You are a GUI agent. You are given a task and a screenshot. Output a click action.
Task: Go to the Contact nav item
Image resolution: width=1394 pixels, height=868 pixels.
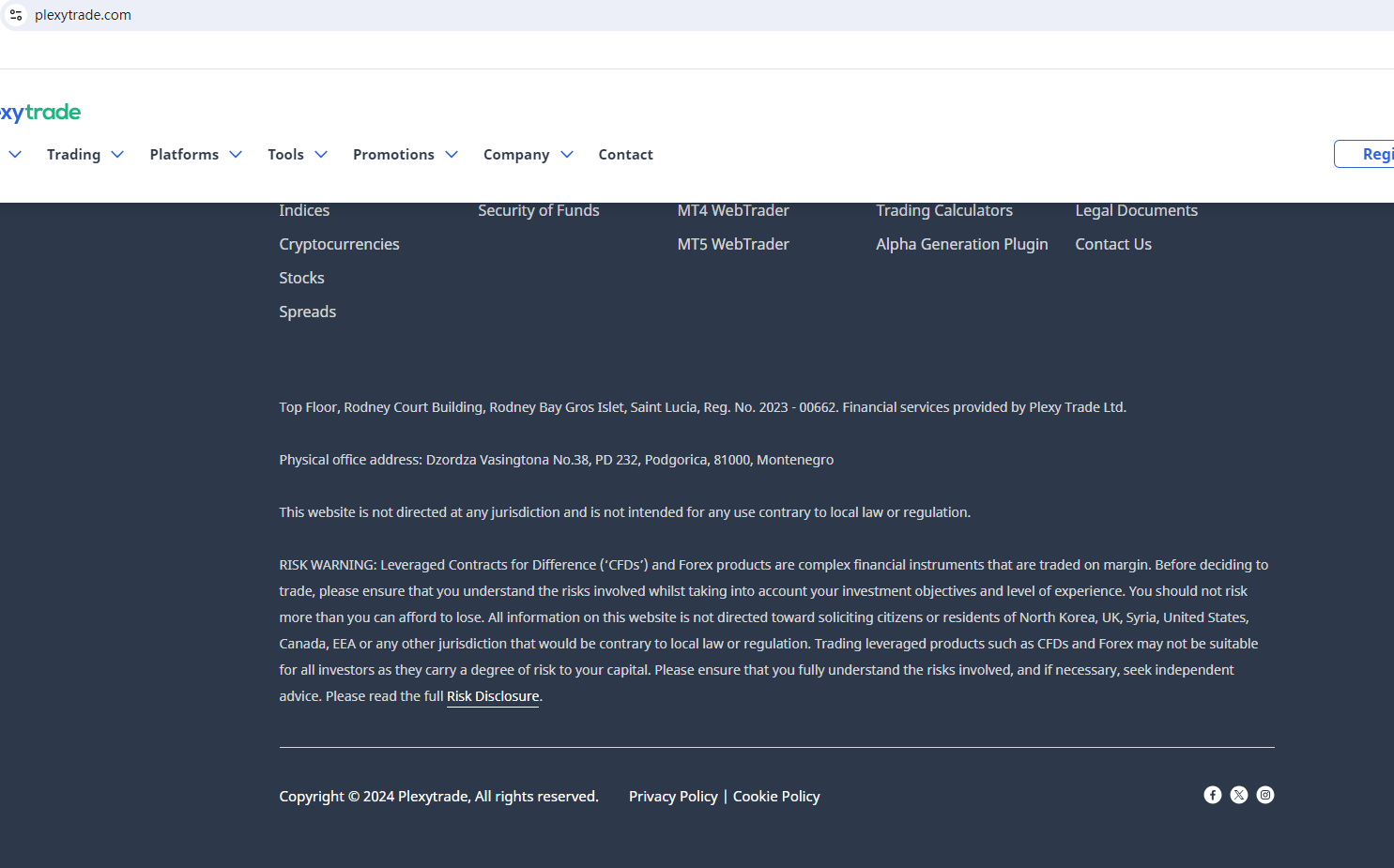click(626, 155)
